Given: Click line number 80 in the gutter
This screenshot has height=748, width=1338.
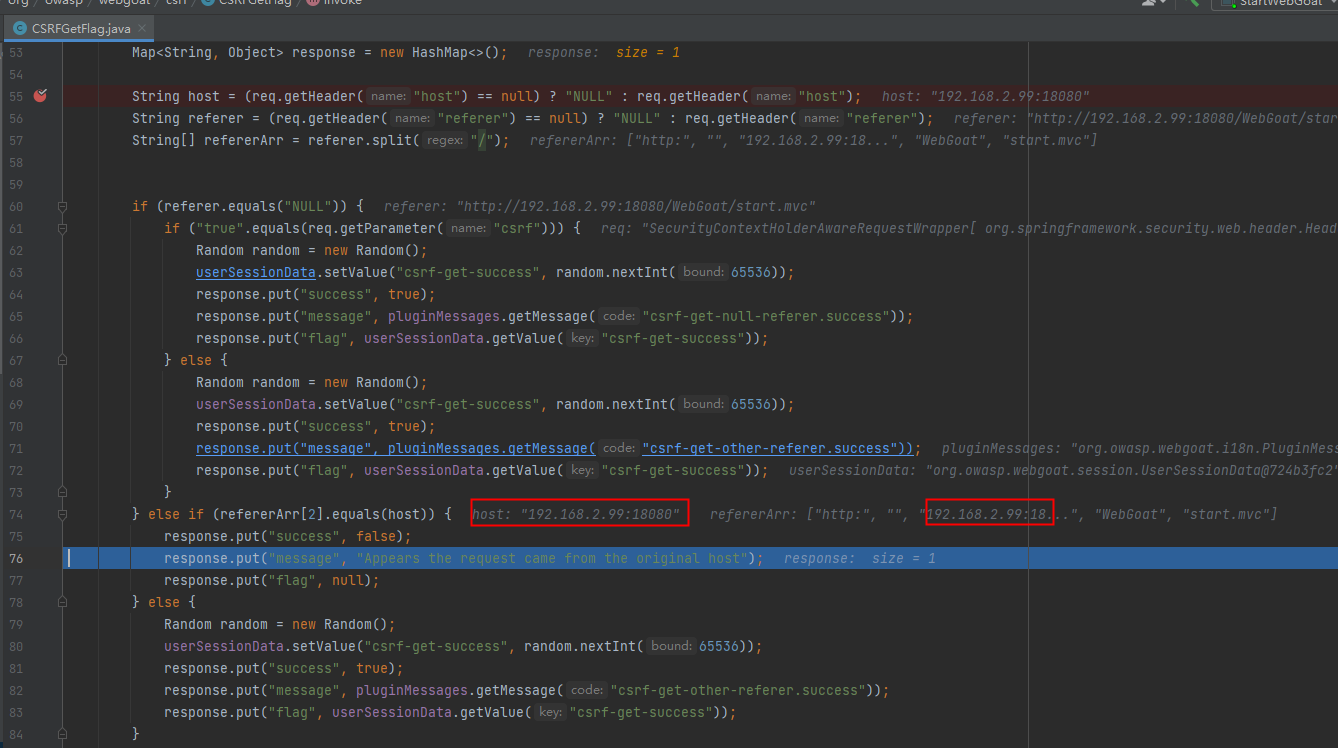Looking at the screenshot, I should 15,646.
